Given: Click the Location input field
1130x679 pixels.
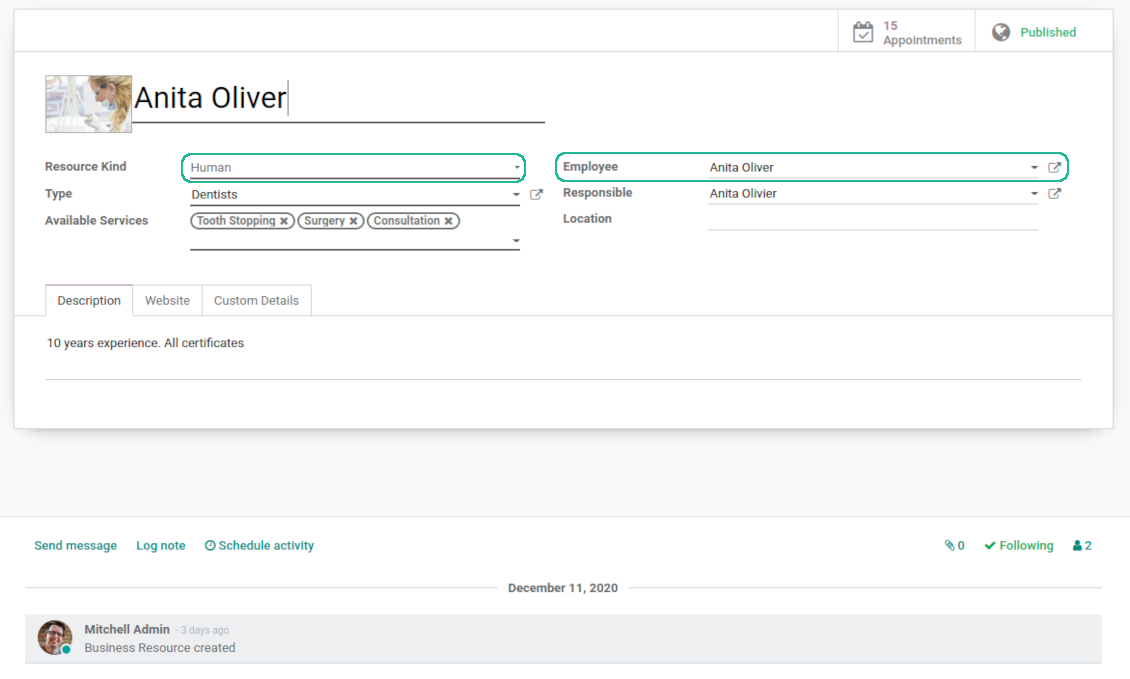Looking at the screenshot, I should [x=872, y=220].
